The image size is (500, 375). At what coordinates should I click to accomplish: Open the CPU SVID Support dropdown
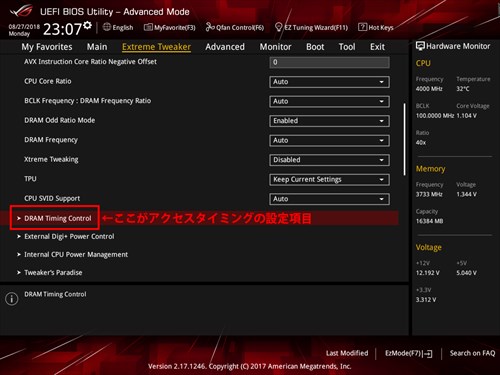pyautogui.click(x=329, y=199)
